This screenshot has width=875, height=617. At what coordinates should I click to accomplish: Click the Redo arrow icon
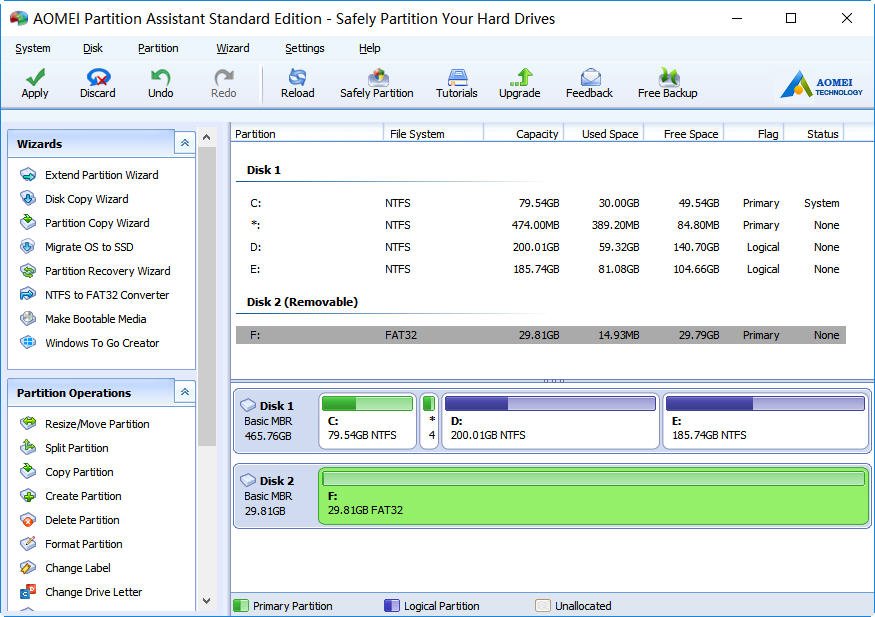[223, 77]
